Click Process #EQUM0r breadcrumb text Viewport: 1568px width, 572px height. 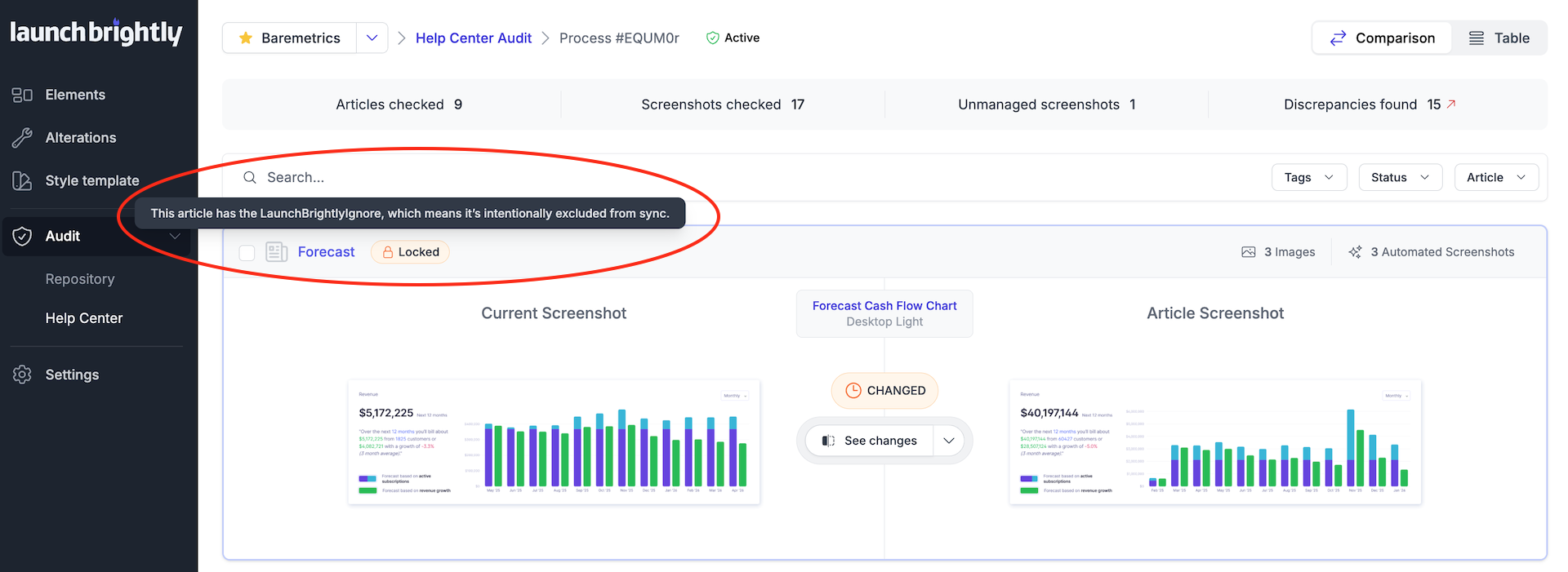619,38
